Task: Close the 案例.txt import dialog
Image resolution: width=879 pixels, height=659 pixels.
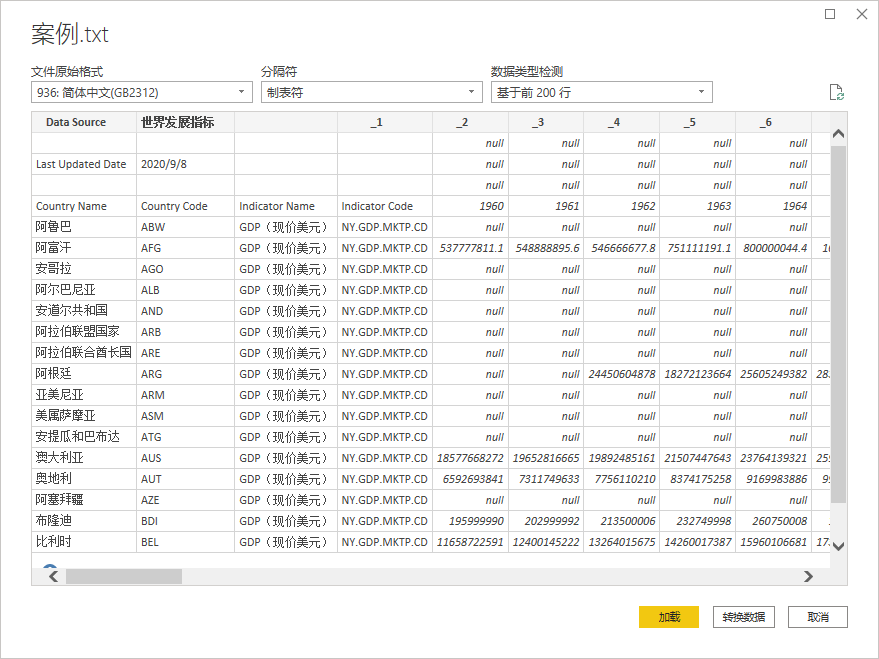Action: (x=861, y=14)
